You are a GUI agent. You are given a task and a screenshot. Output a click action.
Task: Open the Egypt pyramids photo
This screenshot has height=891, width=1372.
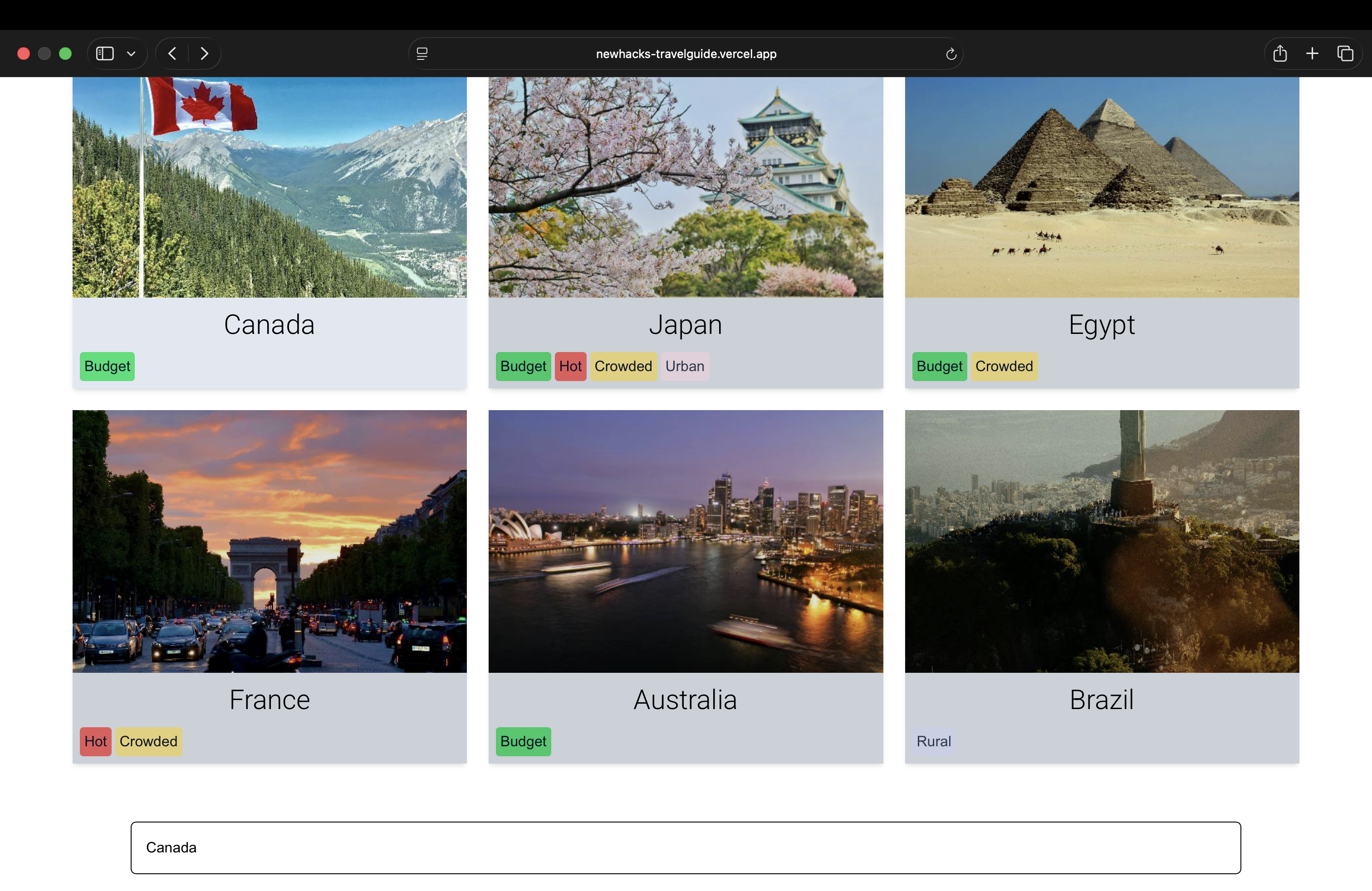[1102, 187]
